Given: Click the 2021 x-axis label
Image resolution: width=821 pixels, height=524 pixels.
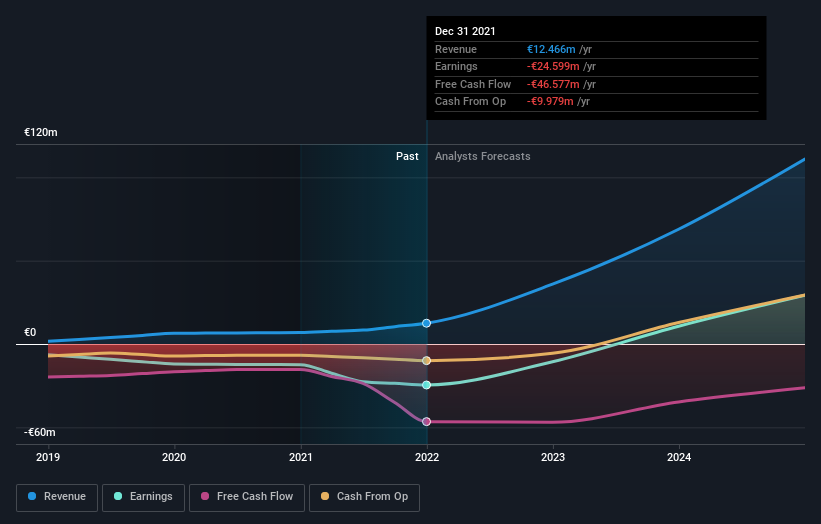Looking at the screenshot, I should click(301, 457).
